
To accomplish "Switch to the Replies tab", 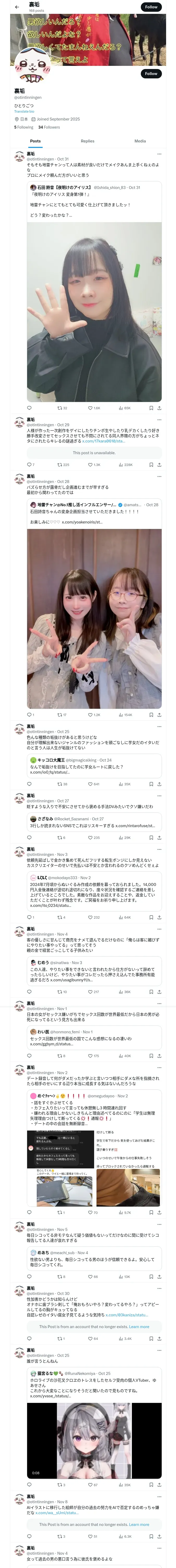I will click(87, 141).
